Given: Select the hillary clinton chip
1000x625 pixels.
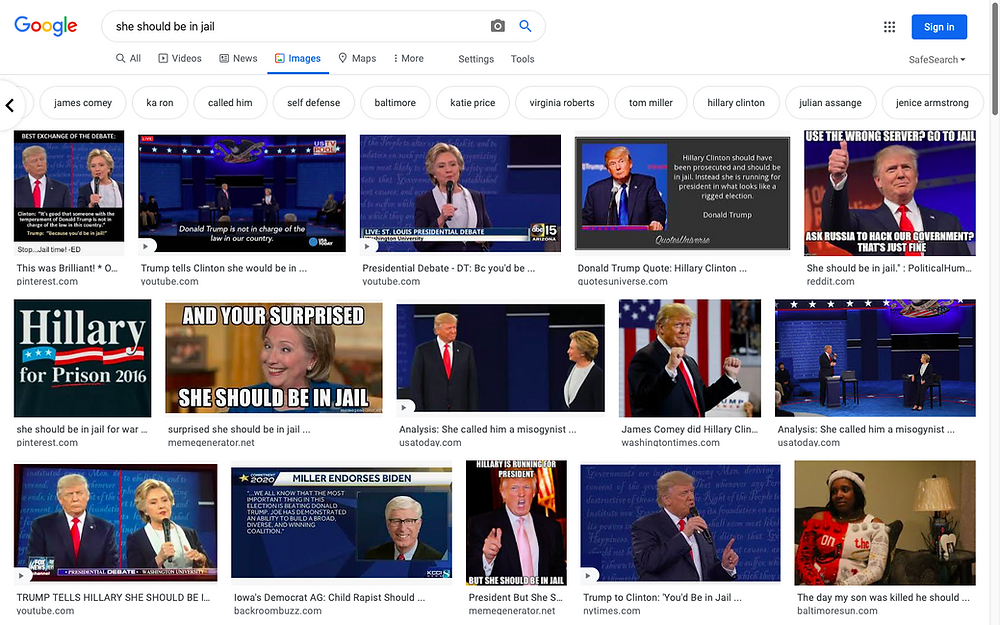Looking at the screenshot, I should point(736,103).
